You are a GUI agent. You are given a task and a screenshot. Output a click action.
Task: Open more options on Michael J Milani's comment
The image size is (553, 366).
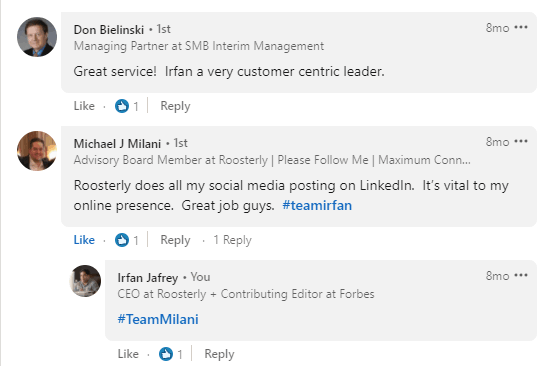coord(521,141)
